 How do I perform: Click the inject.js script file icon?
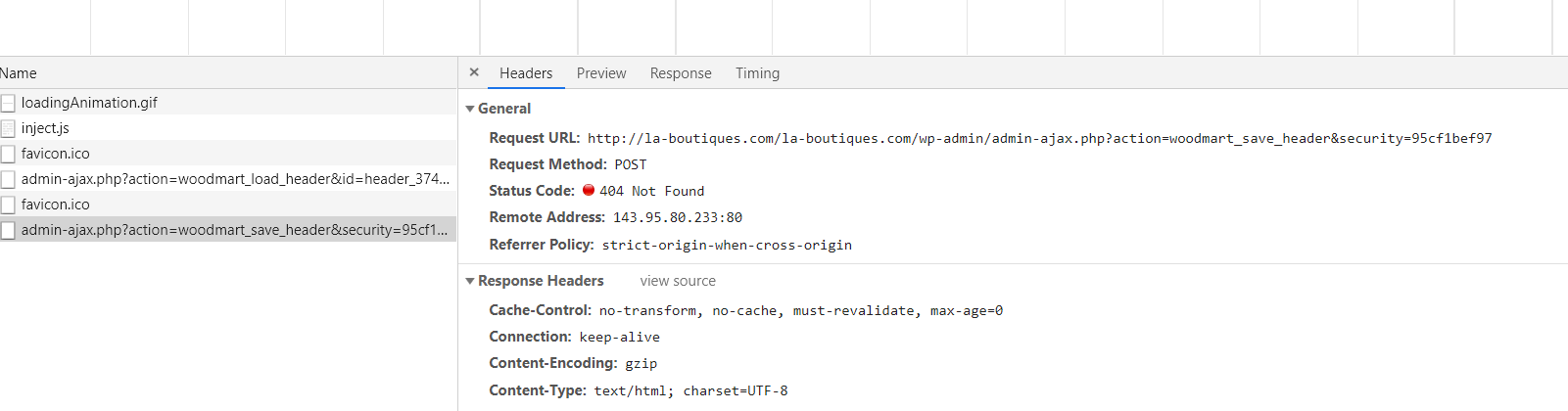[8, 128]
